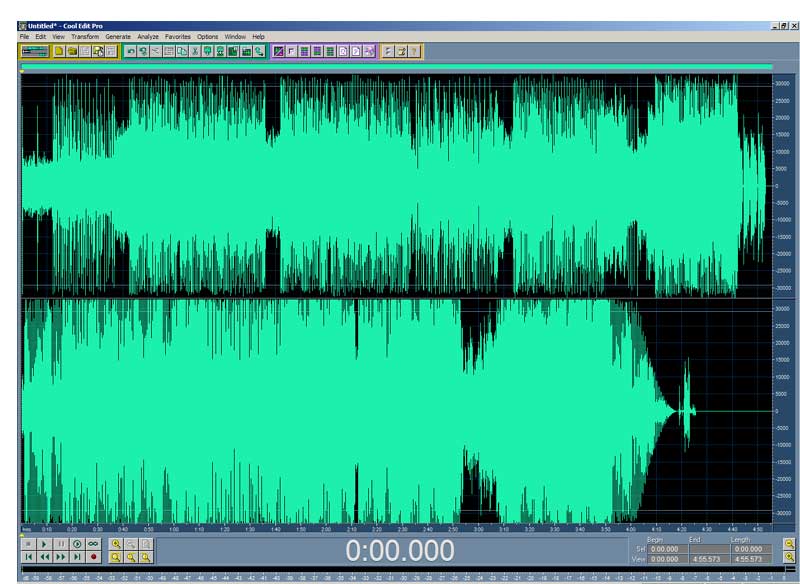This screenshot has height=584, width=800.
Task: Click the View Length time field
Action: click(751, 559)
